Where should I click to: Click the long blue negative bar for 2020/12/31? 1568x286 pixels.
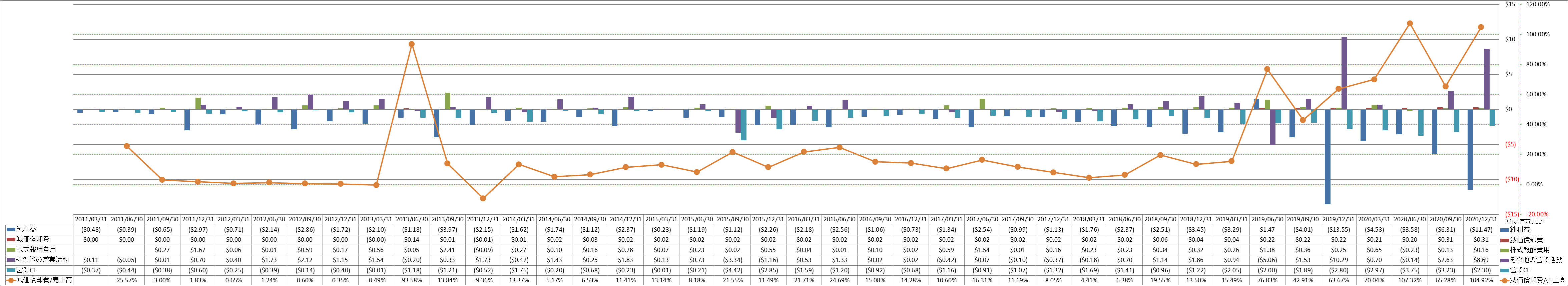pos(1469,150)
